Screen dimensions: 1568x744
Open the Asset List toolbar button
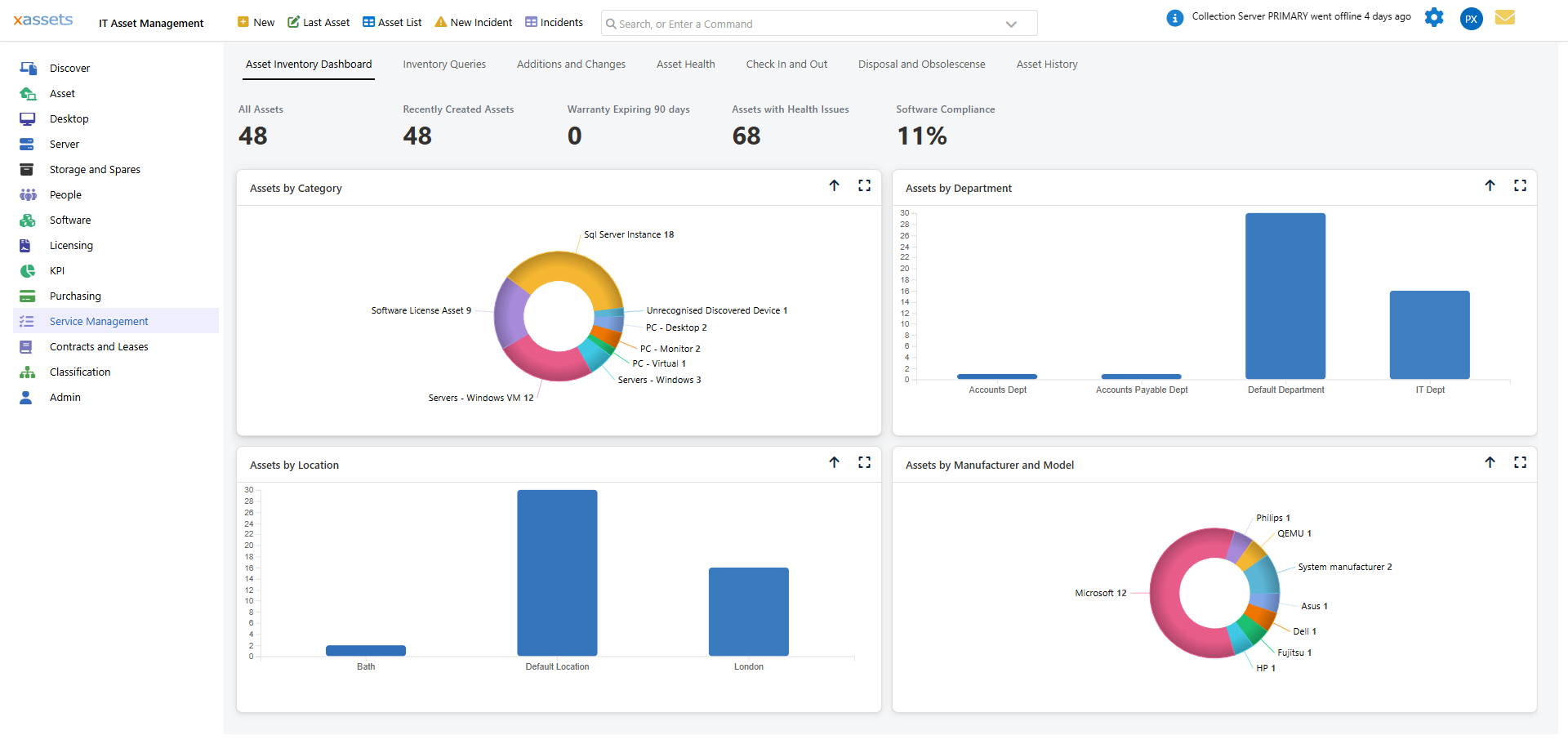[x=392, y=23]
